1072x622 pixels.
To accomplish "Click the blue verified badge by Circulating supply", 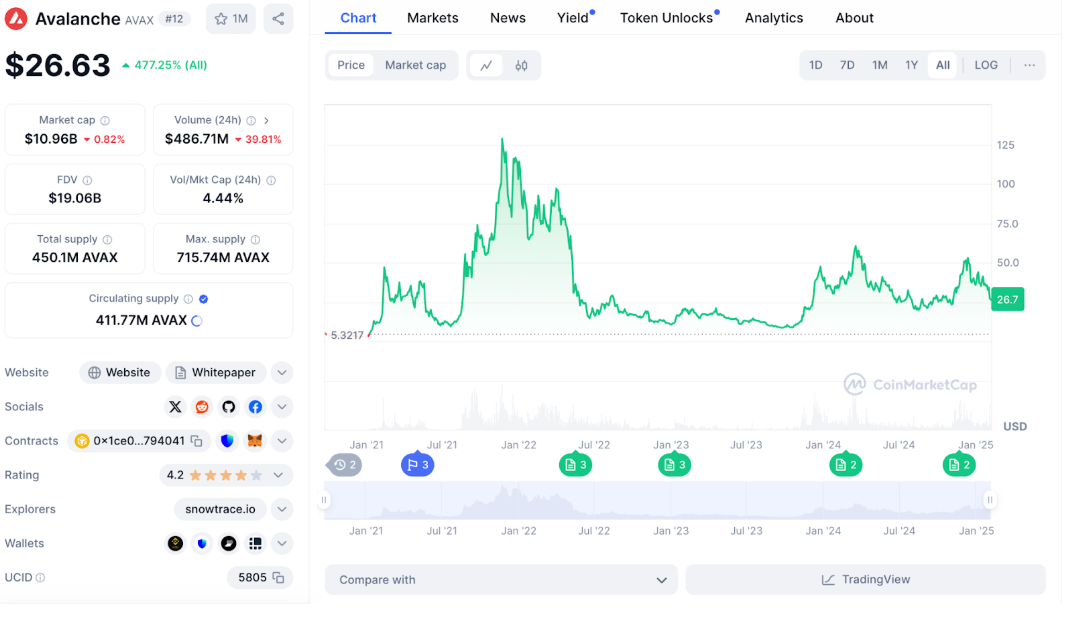I will click(204, 299).
